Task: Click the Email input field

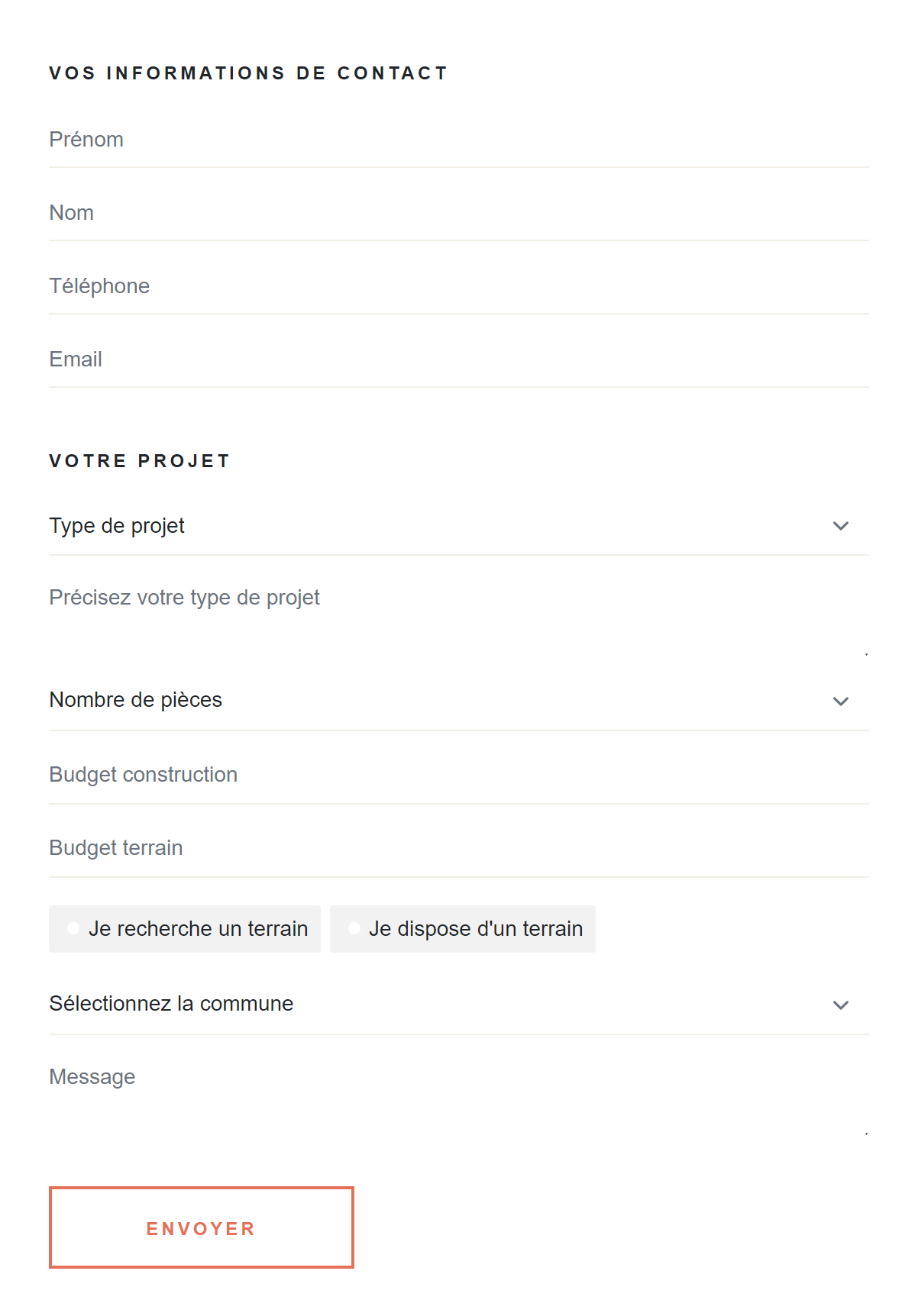Action: [458, 360]
